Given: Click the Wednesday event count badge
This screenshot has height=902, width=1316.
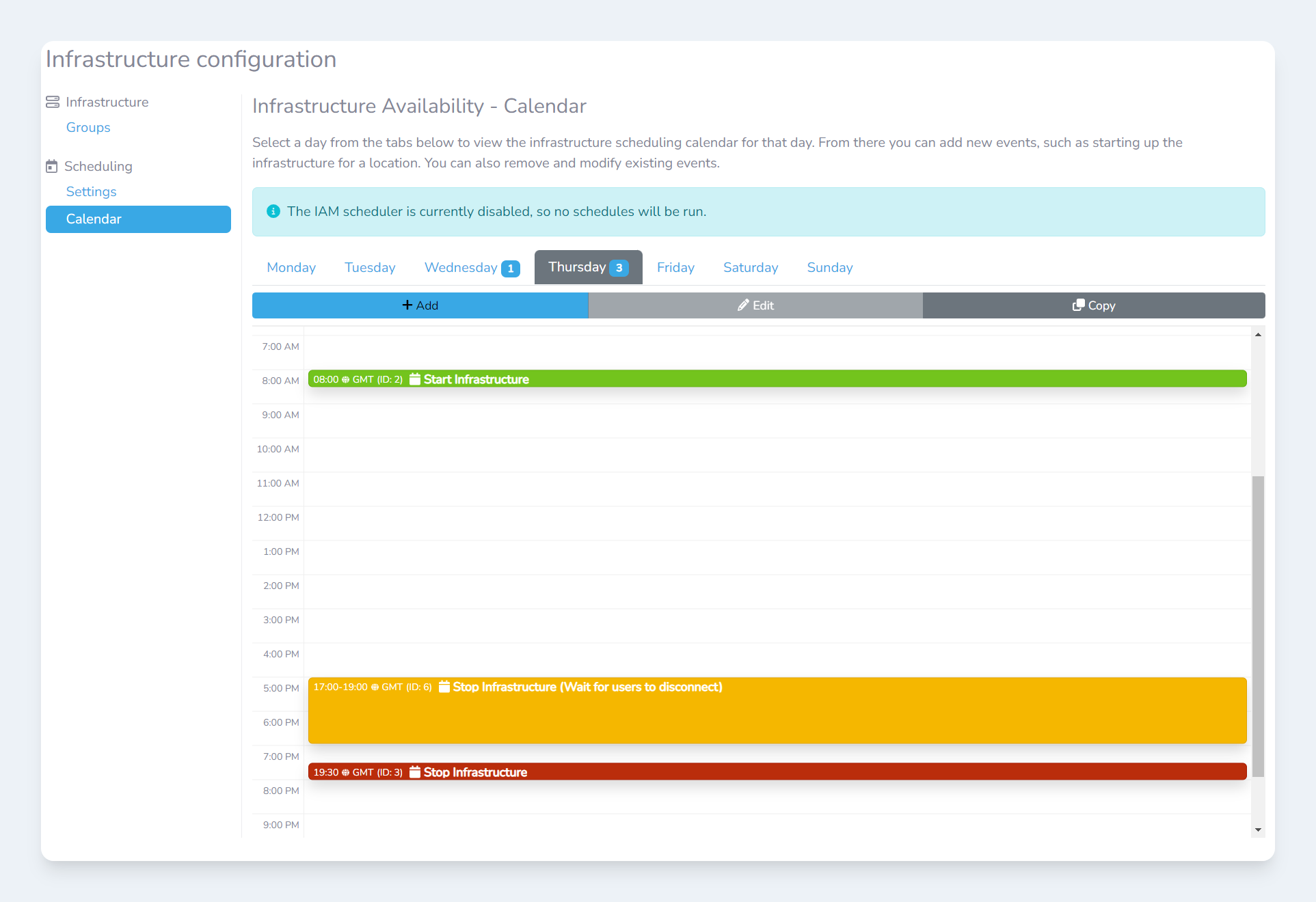Looking at the screenshot, I should [x=511, y=269].
